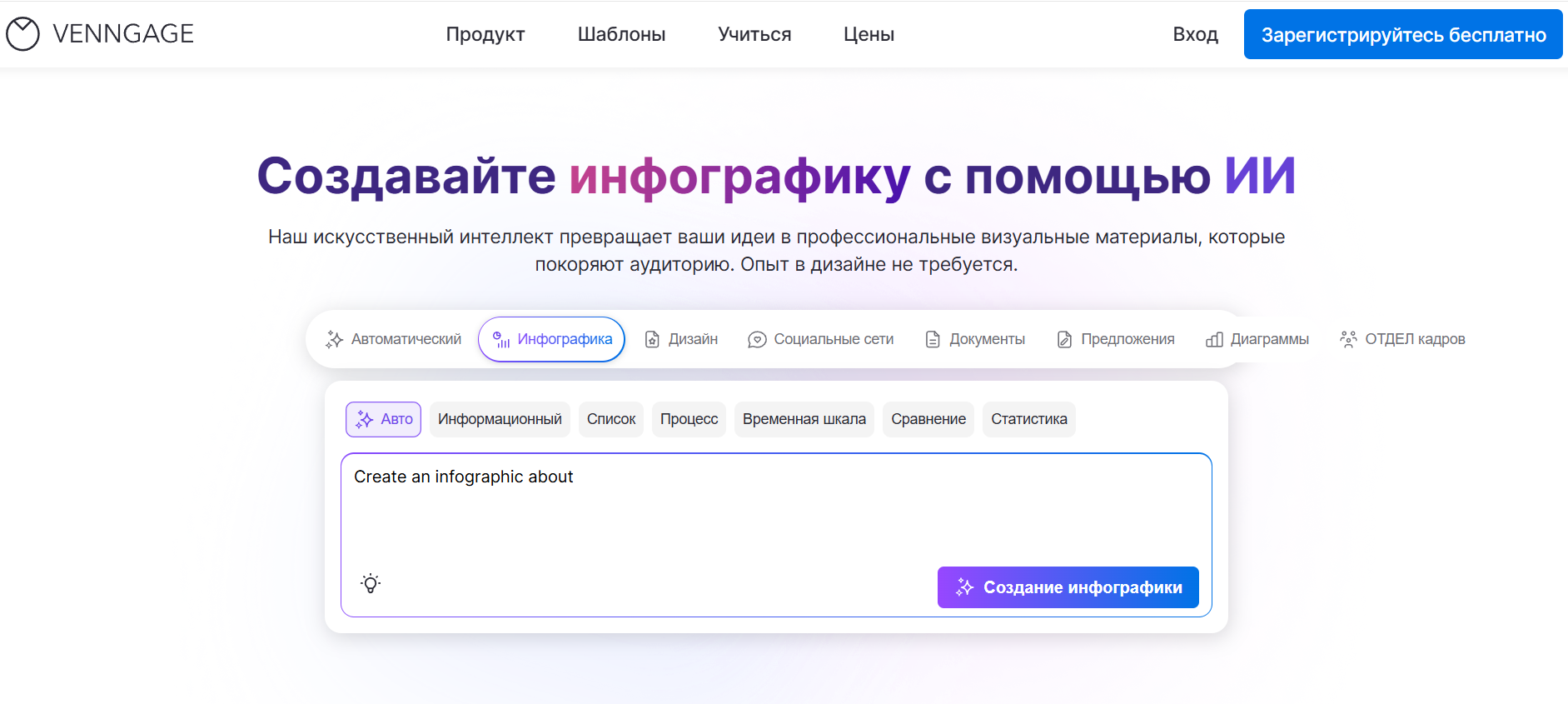The height and width of the screenshot is (704, 1568).
Task: Select the Автоматический sparkle tab
Action: coord(393,339)
